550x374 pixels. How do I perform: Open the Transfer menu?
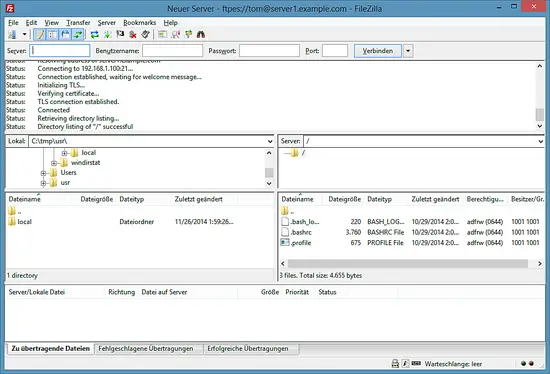(78, 23)
